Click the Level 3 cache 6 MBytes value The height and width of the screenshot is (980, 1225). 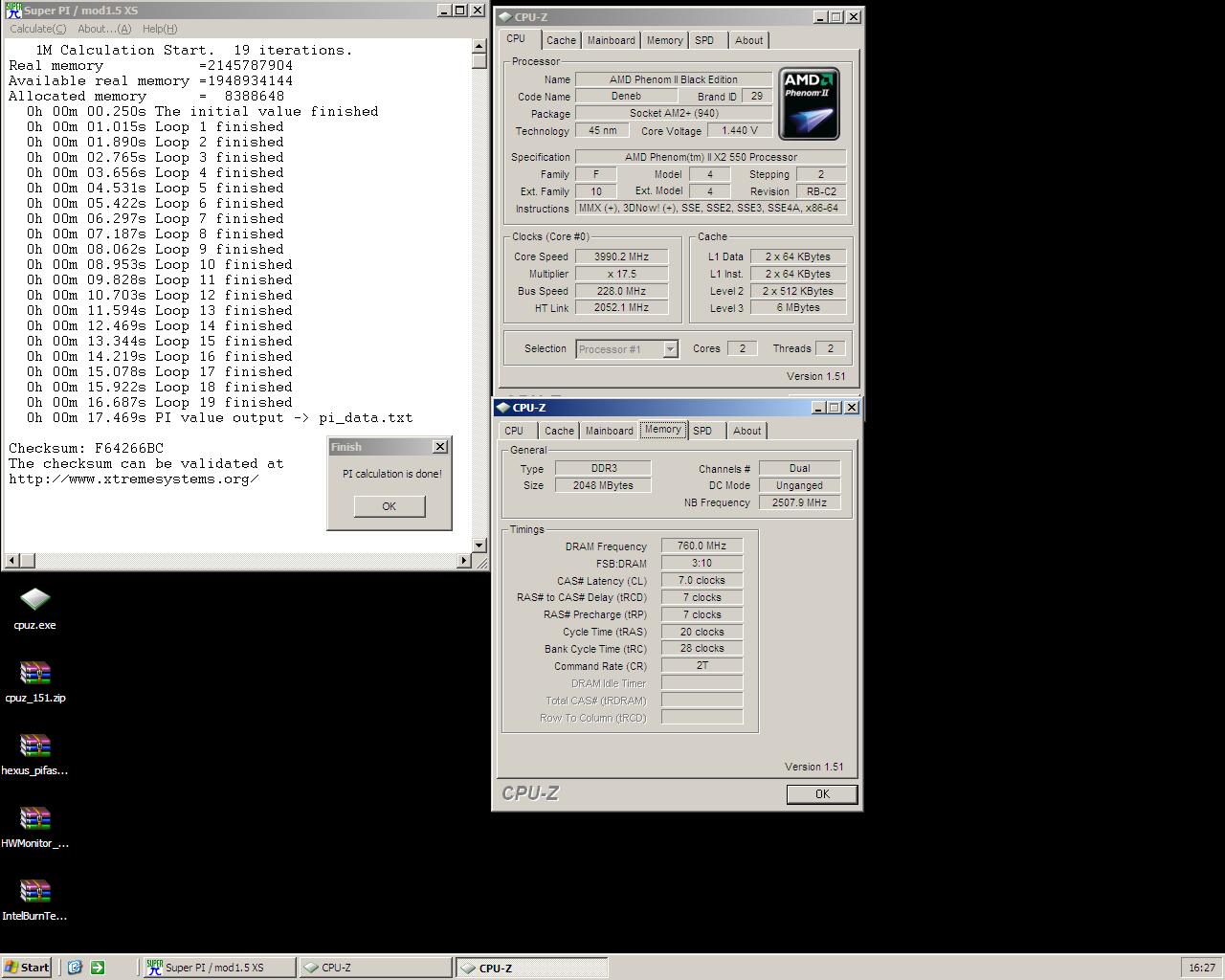[798, 308]
